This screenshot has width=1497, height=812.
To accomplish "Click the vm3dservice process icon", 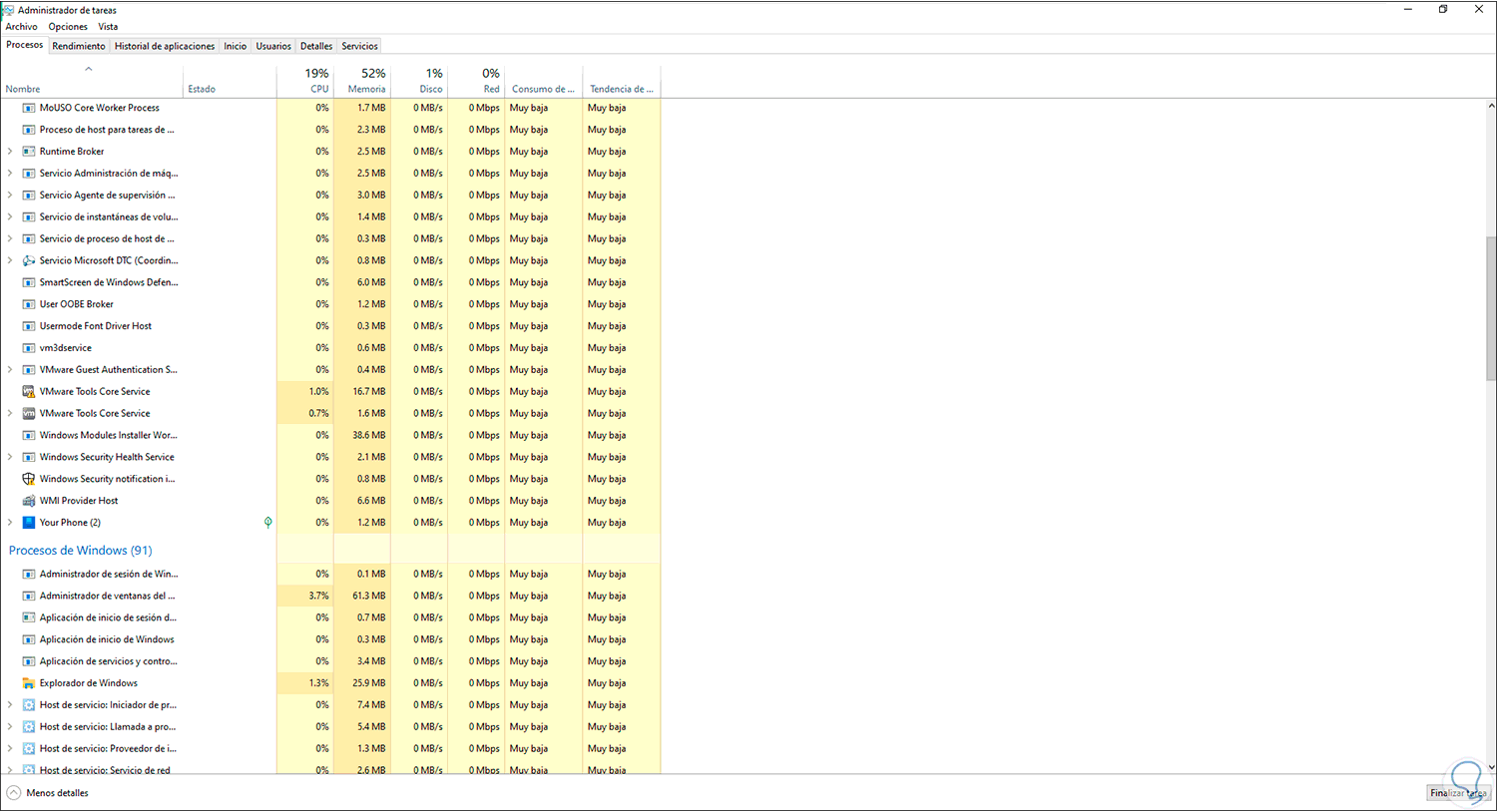I will coord(29,348).
